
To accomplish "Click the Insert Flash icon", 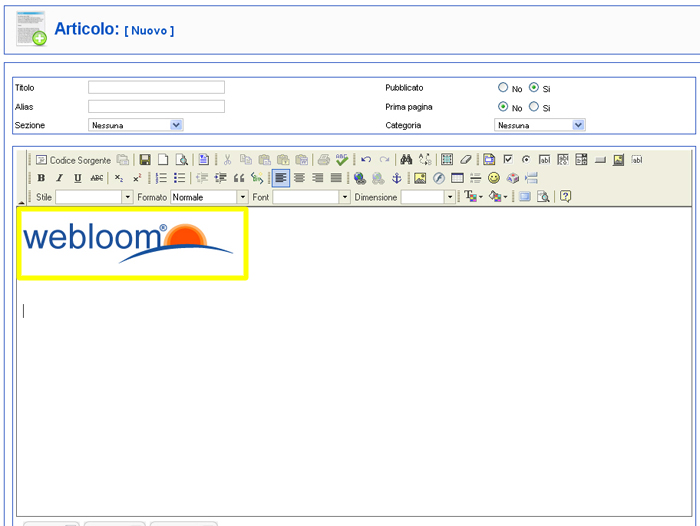I will pos(439,178).
